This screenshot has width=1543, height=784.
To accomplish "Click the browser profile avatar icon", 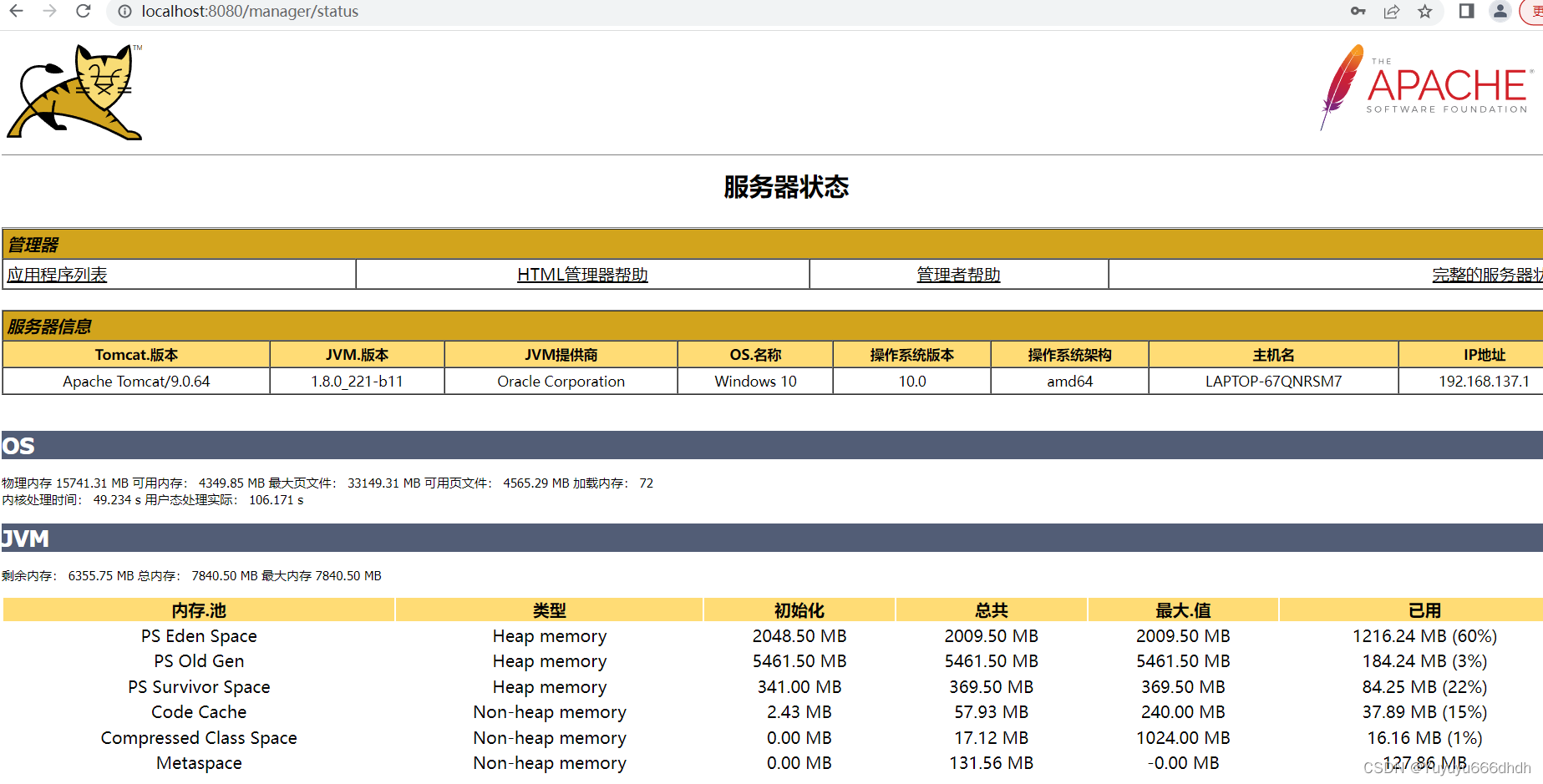I will 1500,12.
